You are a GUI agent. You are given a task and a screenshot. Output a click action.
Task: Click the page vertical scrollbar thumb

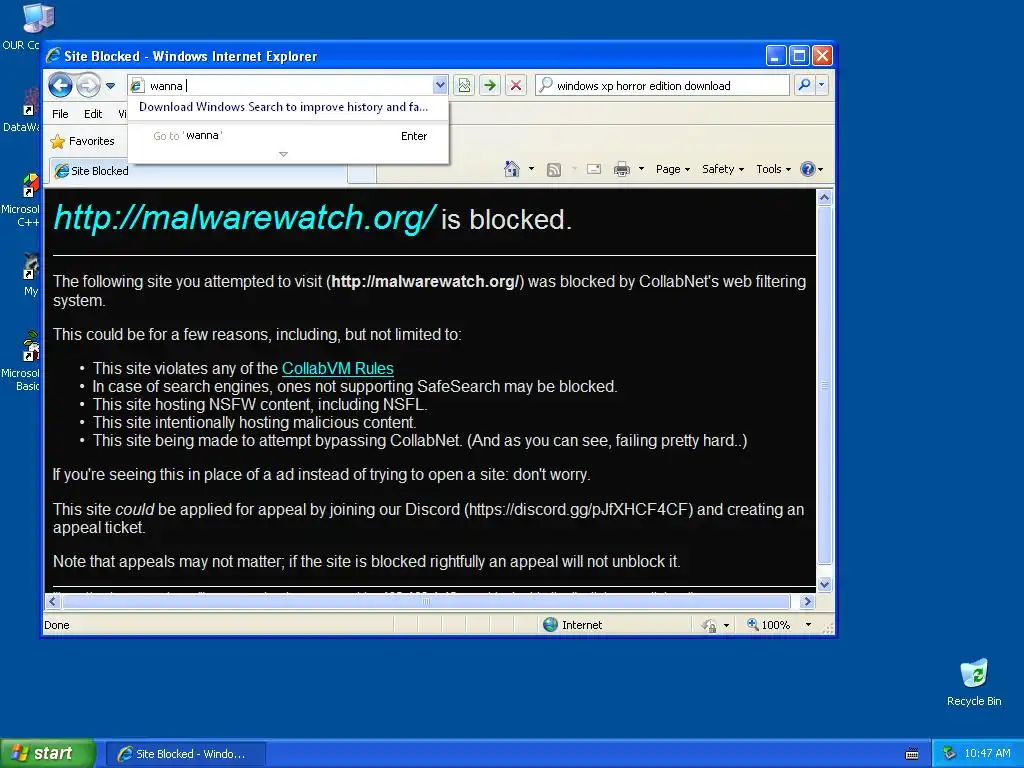click(x=824, y=385)
